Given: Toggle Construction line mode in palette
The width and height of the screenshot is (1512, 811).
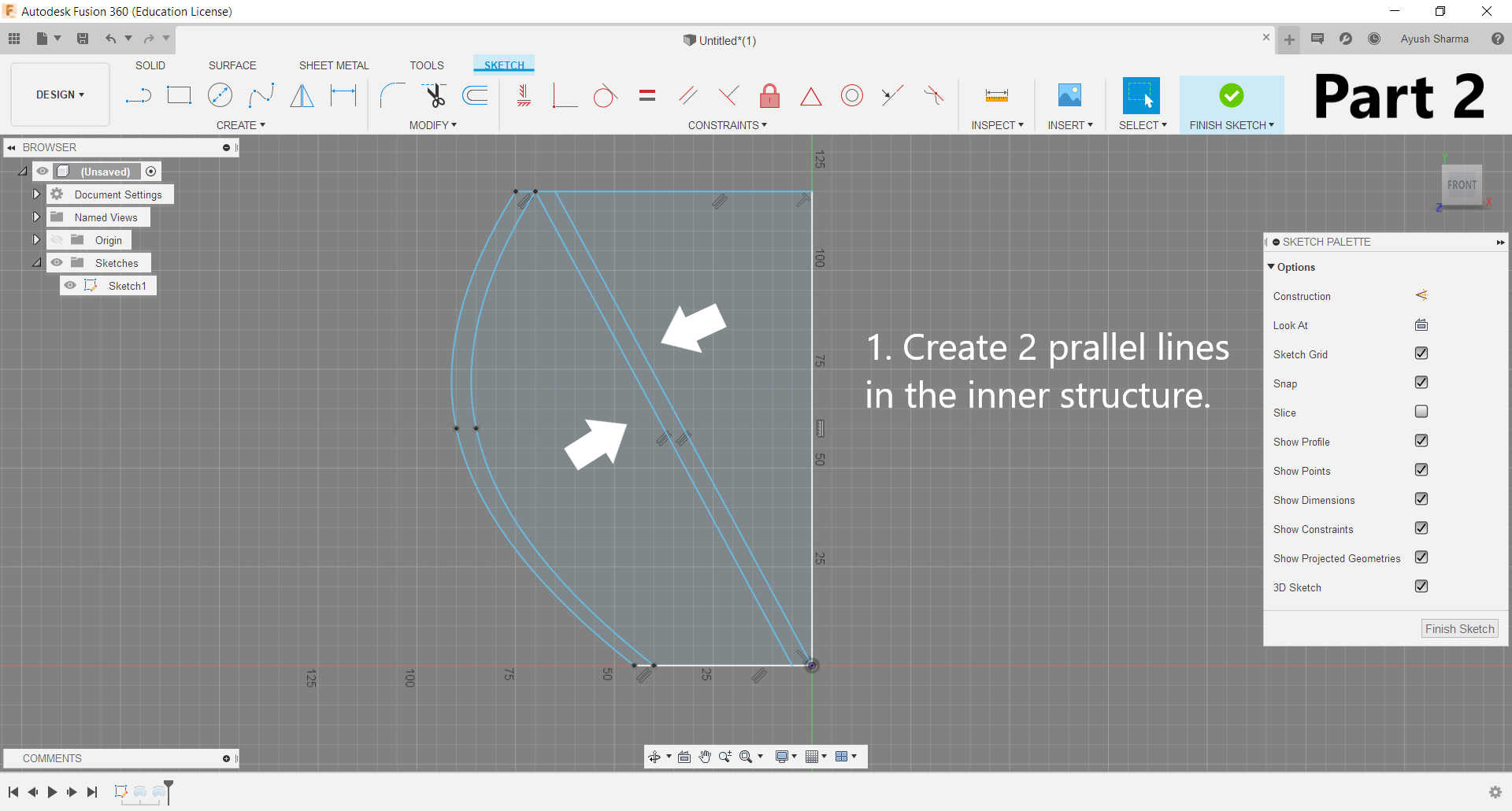Looking at the screenshot, I should point(1421,295).
